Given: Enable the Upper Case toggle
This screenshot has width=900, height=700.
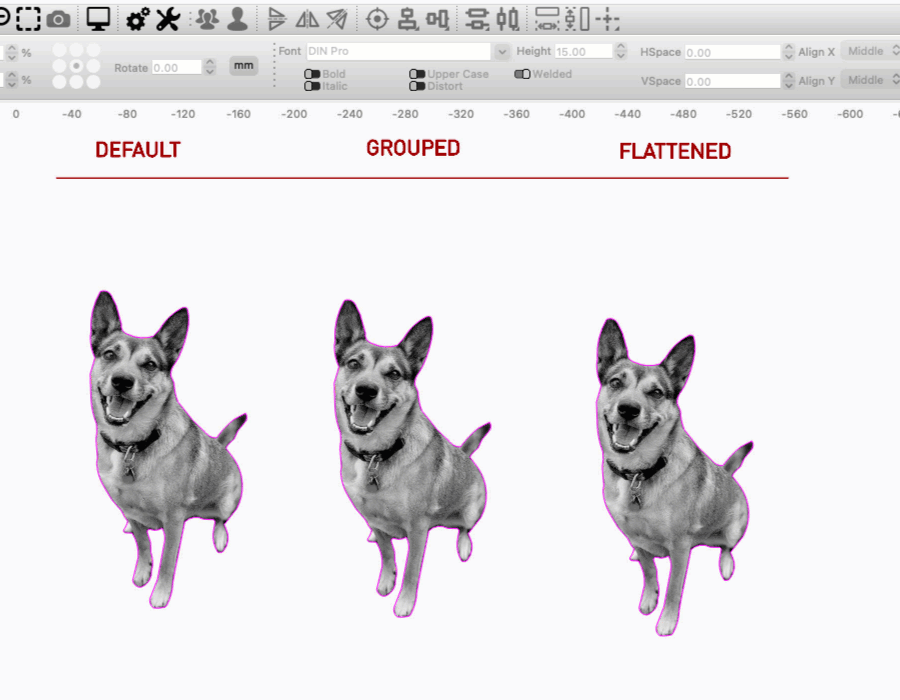Looking at the screenshot, I should tap(417, 74).
